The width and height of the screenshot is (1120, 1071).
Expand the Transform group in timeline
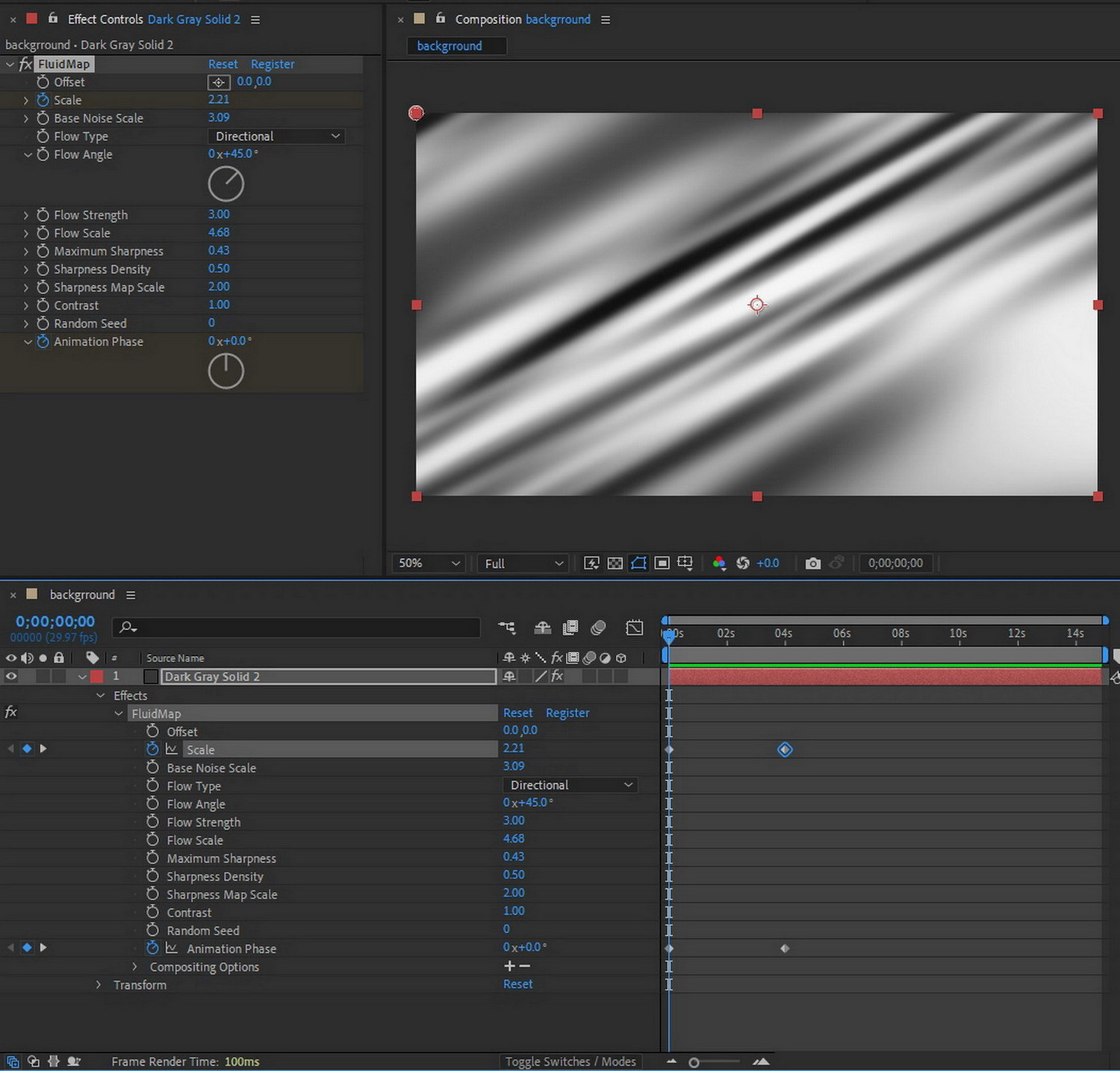click(99, 985)
